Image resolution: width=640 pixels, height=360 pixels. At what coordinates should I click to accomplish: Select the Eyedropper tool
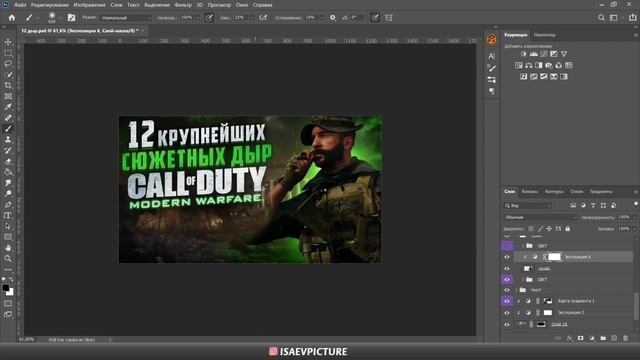coord(8,107)
